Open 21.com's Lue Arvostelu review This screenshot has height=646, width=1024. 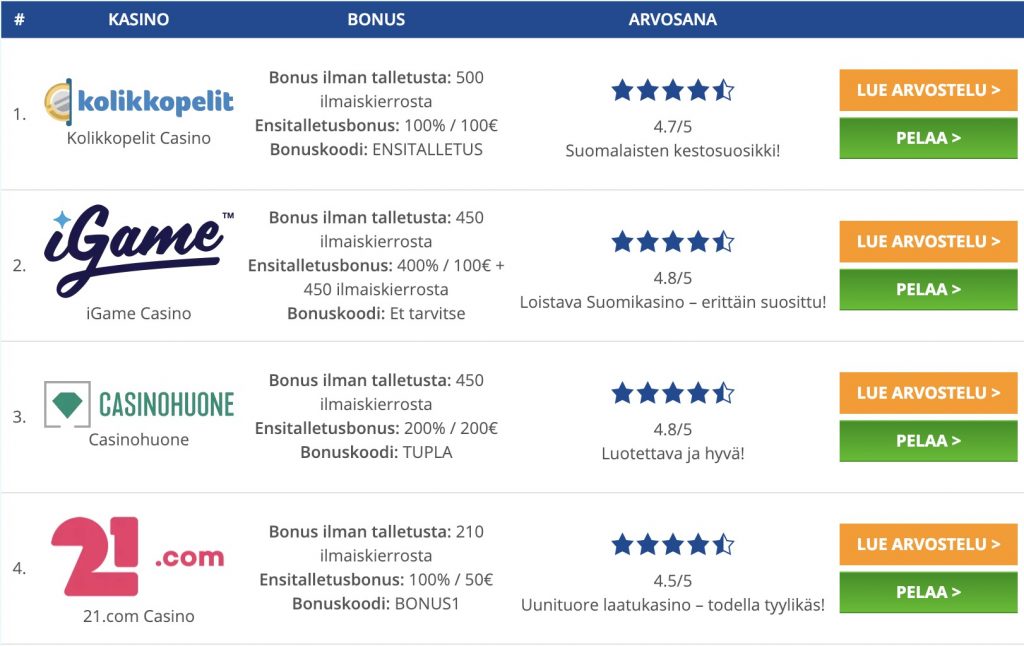(928, 544)
